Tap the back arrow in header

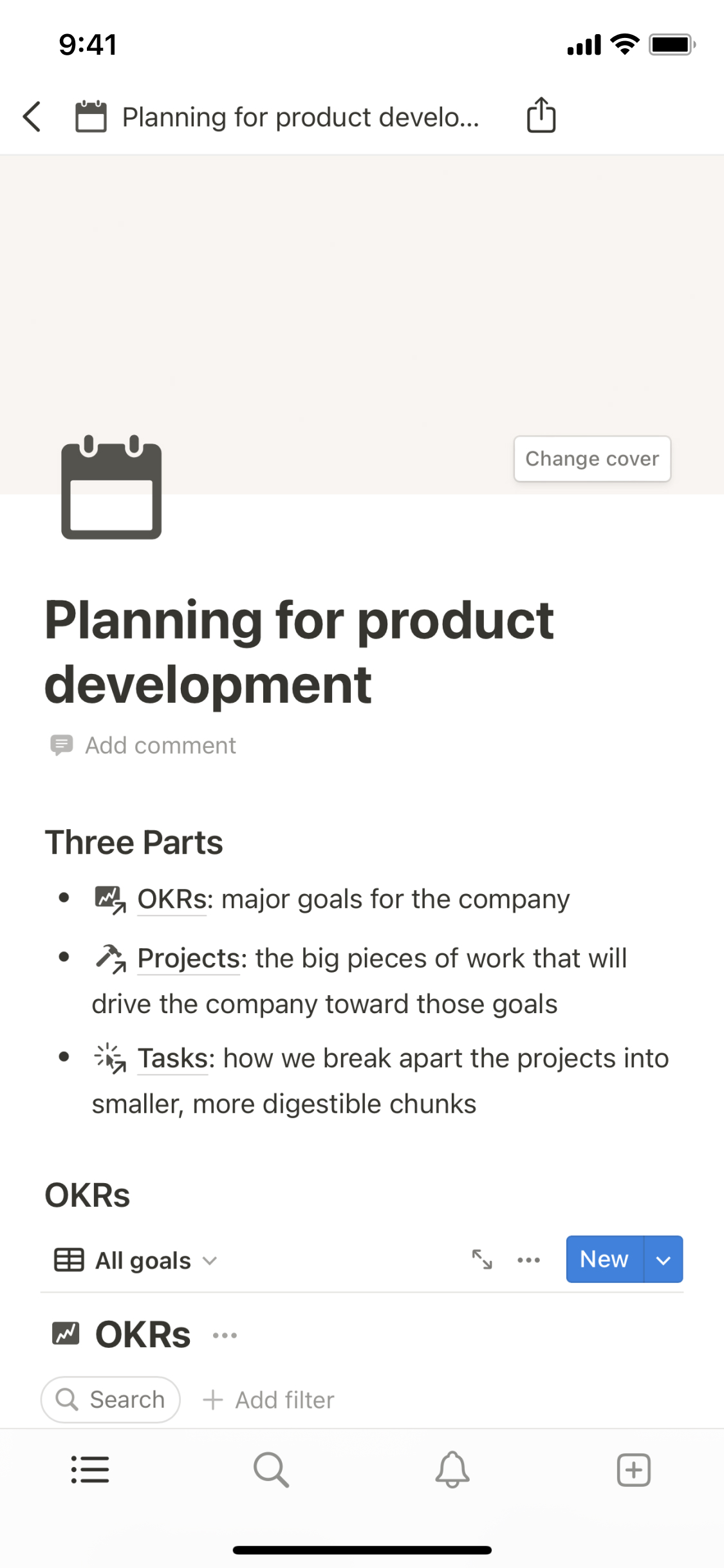32,117
